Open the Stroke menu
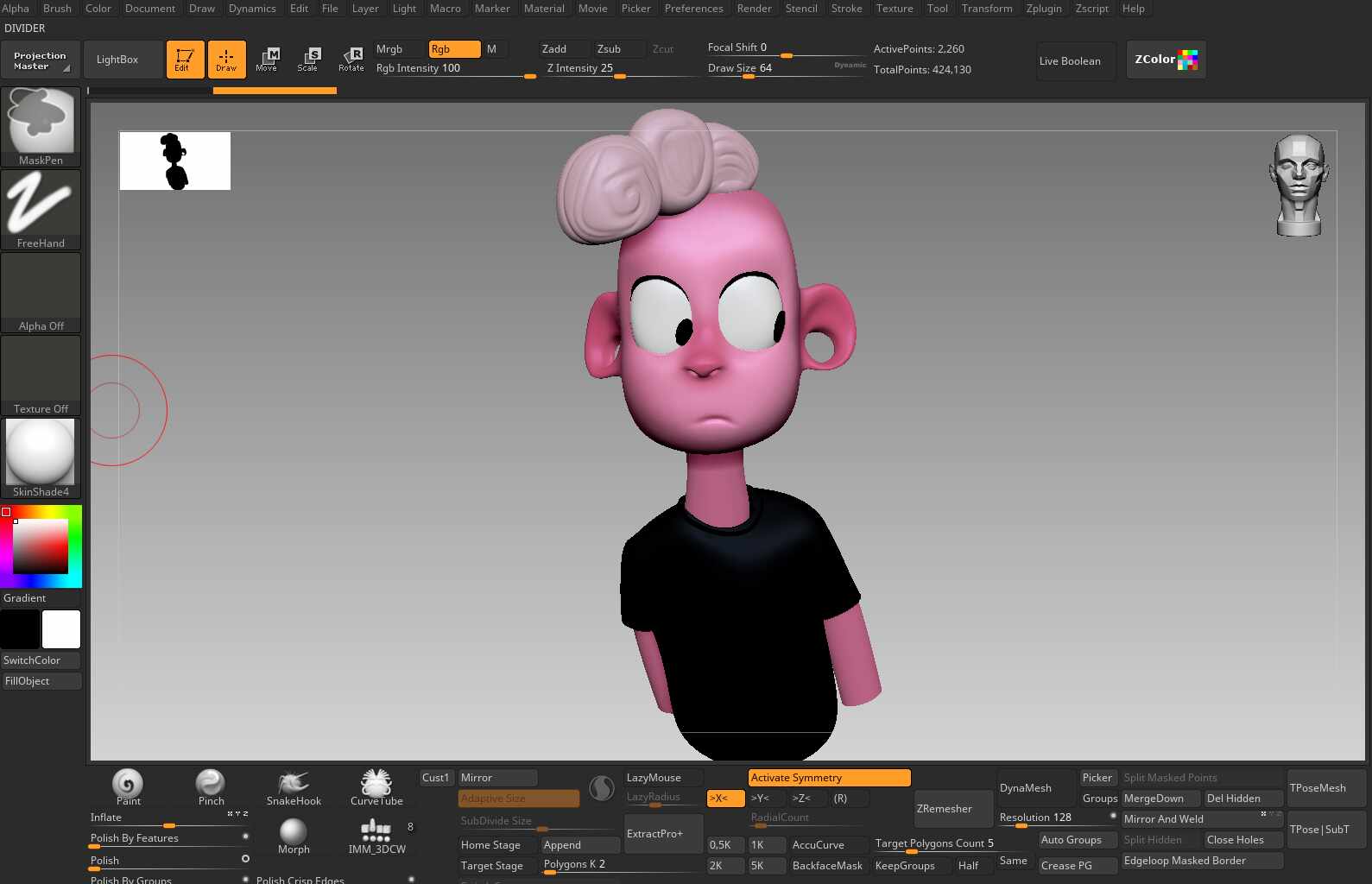Image resolution: width=1372 pixels, height=884 pixels. click(846, 9)
